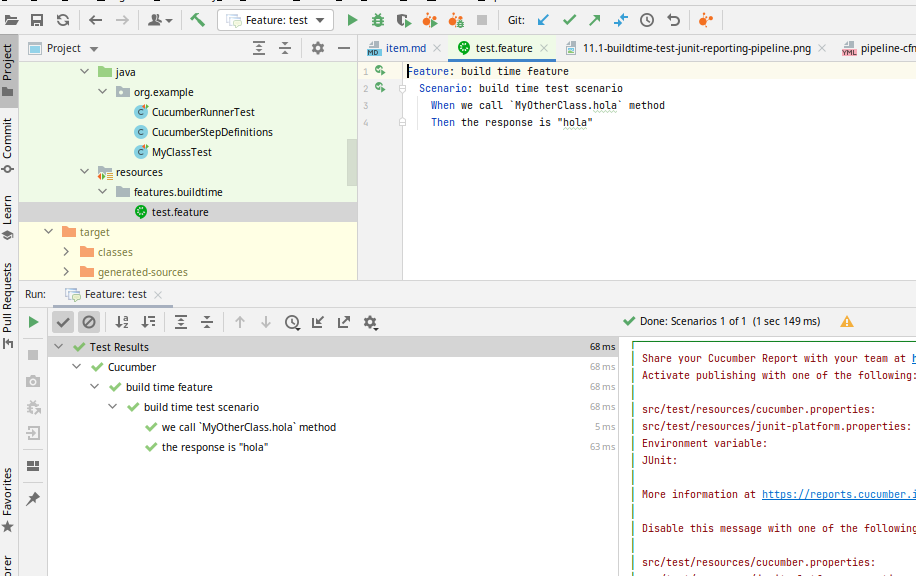The height and width of the screenshot is (576, 916).
Task: Open test runner settings gear
Action: (x=370, y=322)
